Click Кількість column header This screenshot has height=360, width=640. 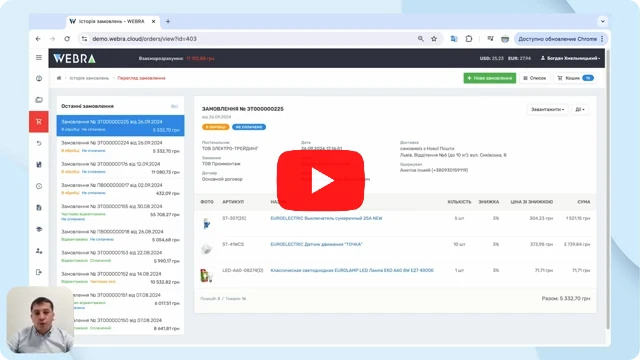coord(459,202)
